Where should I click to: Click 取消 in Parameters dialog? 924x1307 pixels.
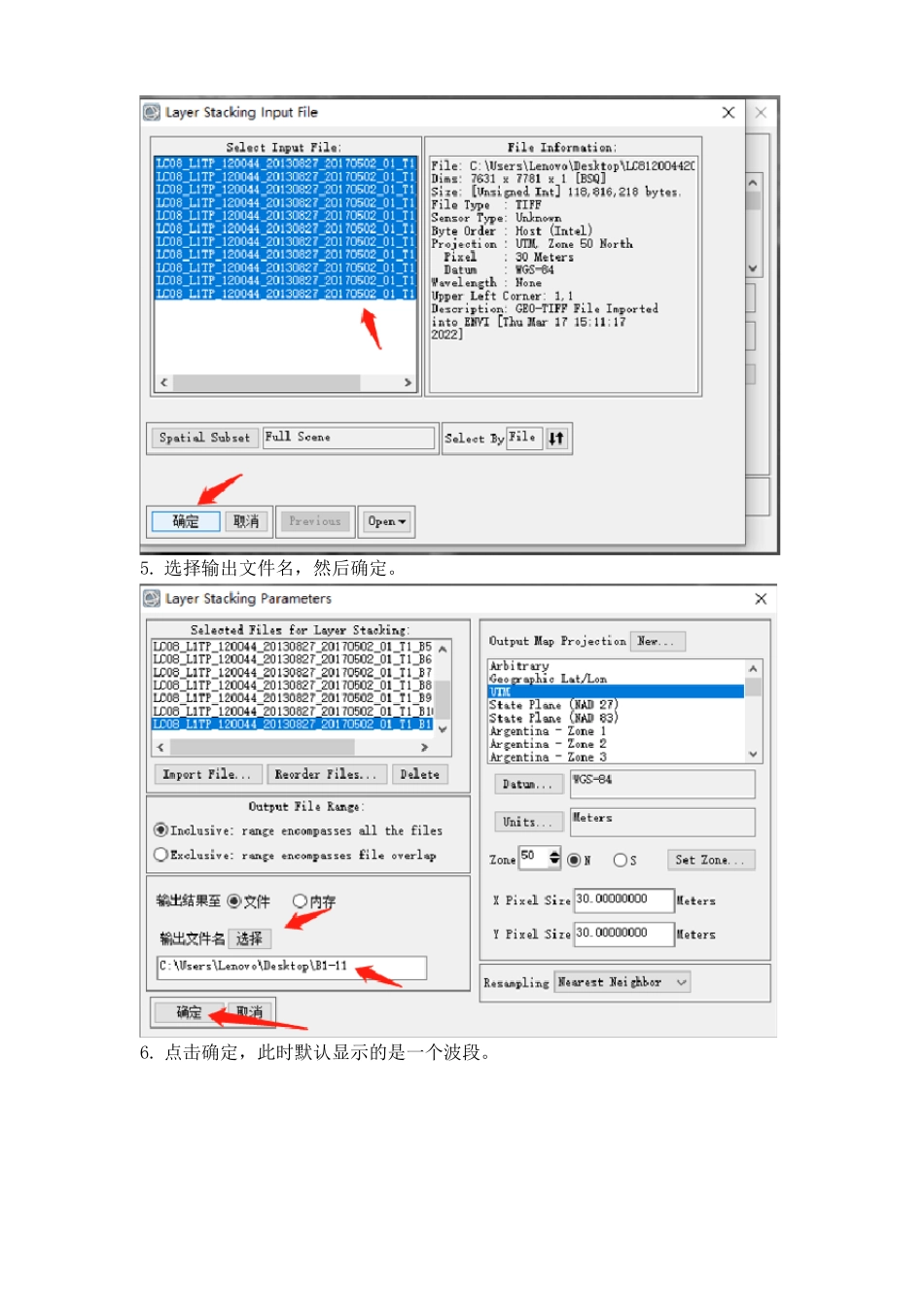pyautogui.click(x=250, y=1012)
